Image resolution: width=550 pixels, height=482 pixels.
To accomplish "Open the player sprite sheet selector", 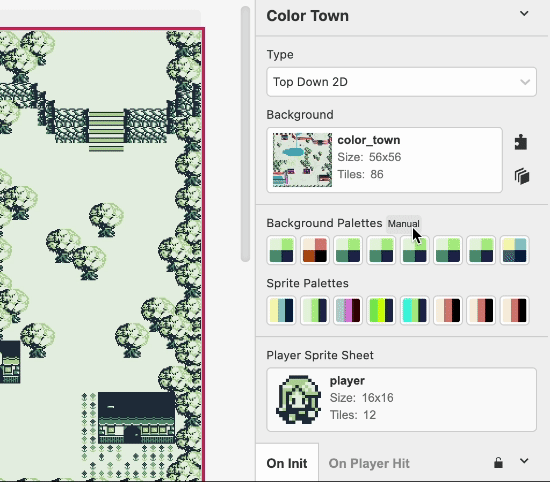I will coord(401,400).
